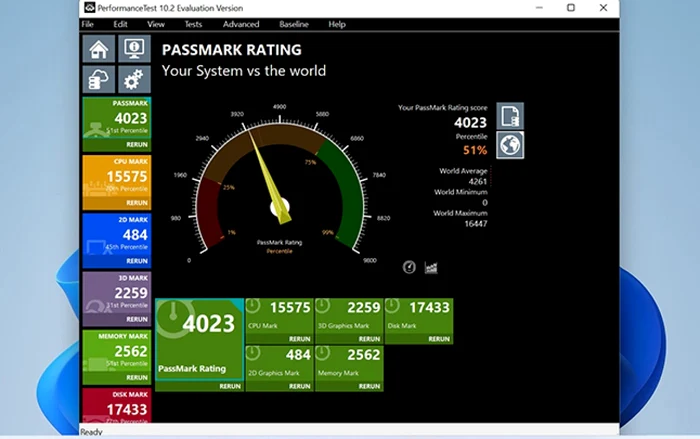
Task: Click the World Minimum 0 value
Action: [485, 203]
